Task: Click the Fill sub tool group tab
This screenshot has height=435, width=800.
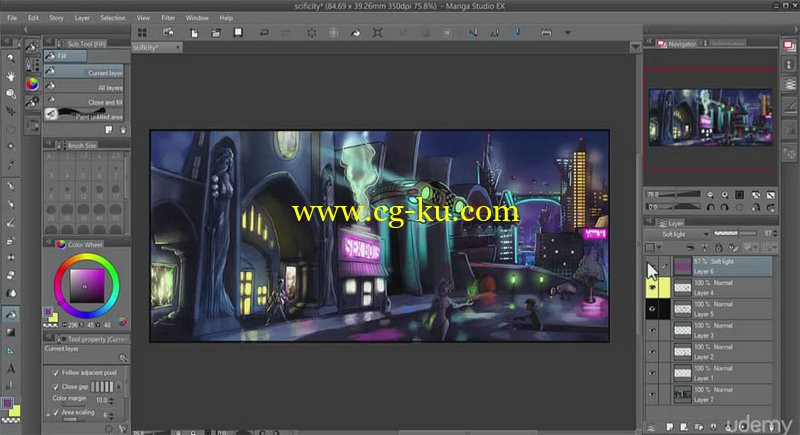Action: [x=64, y=56]
